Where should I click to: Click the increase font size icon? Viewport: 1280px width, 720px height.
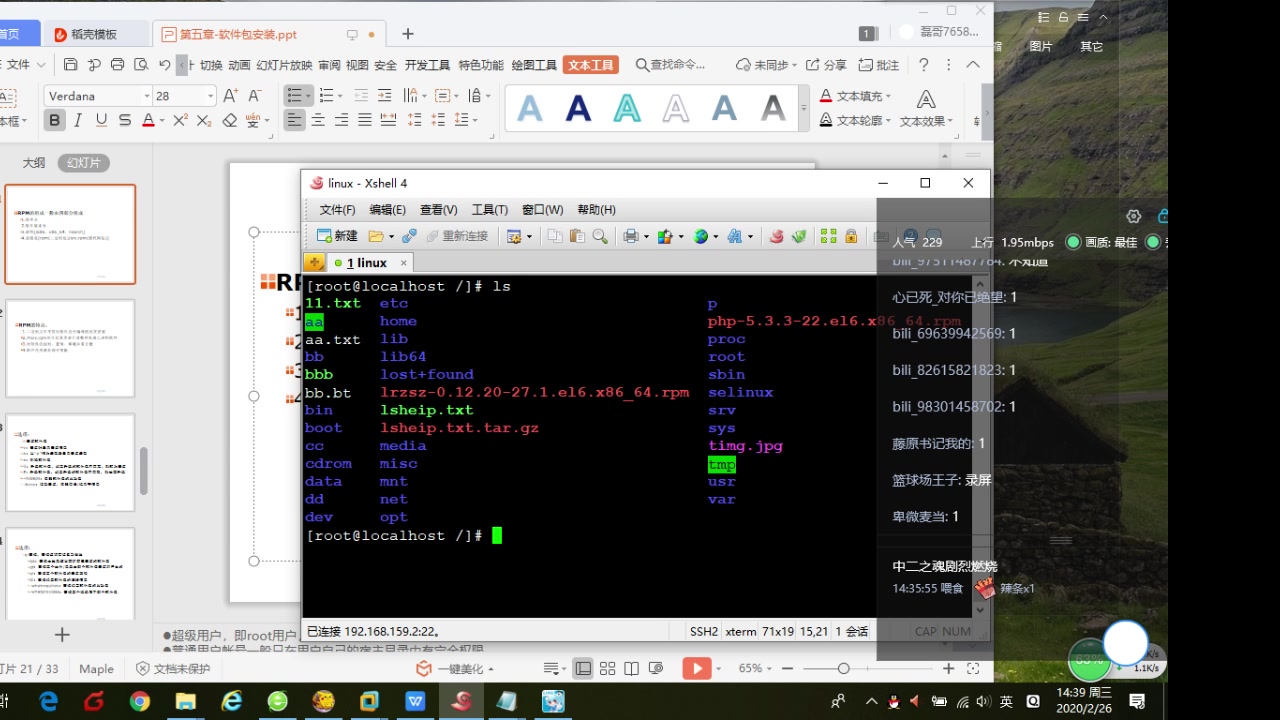pos(230,96)
